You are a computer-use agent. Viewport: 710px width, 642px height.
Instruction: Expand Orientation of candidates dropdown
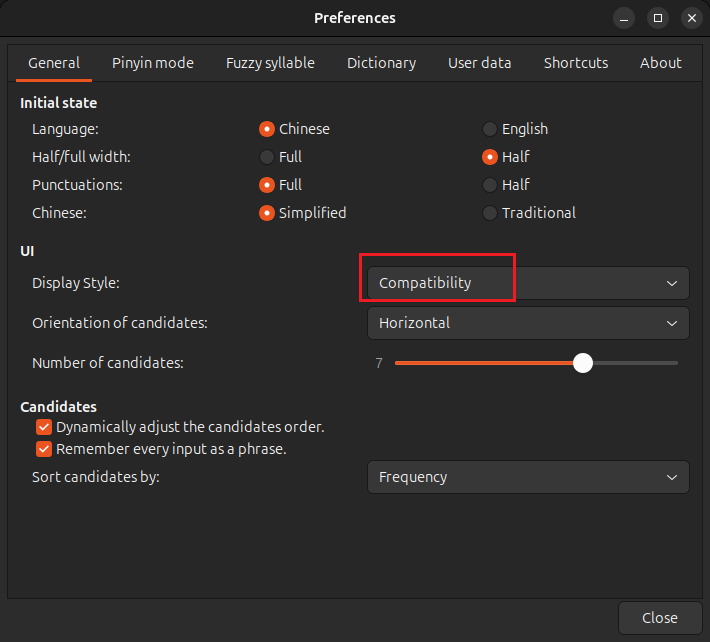coord(528,323)
